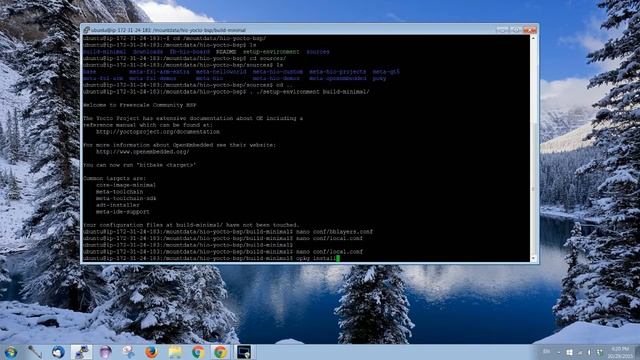This screenshot has height=360, width=640.
Task: Open the PuTTY icon in the title bar
Action: click(x=87, y=30)
